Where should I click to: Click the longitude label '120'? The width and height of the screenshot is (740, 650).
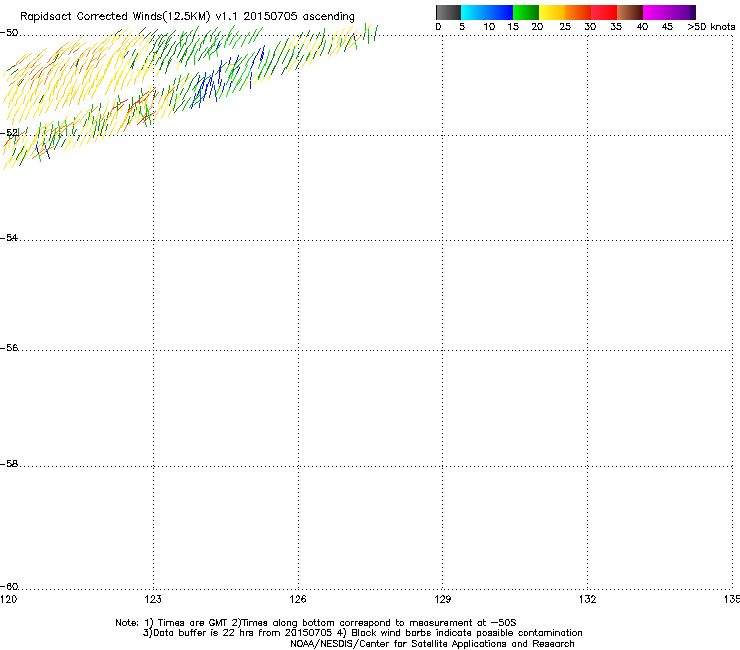[x=8, y=599]
